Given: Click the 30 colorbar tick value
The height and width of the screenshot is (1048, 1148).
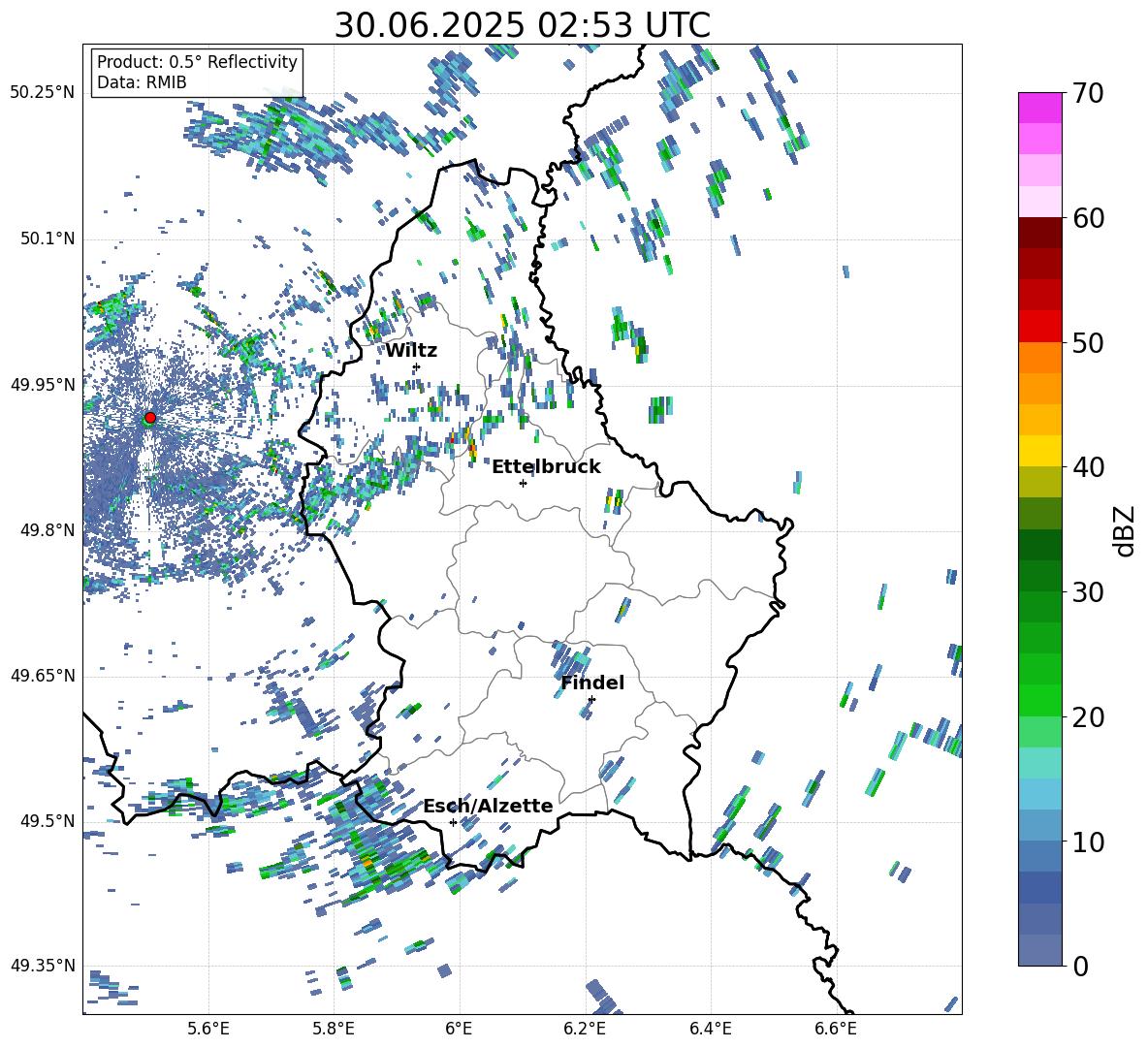Looking at the screenshot, I should (x=1088, y=591).
